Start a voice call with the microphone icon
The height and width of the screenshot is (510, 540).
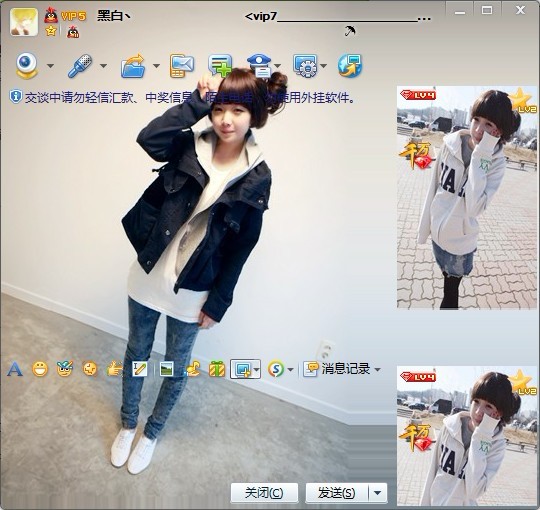(x=80, y=65)
